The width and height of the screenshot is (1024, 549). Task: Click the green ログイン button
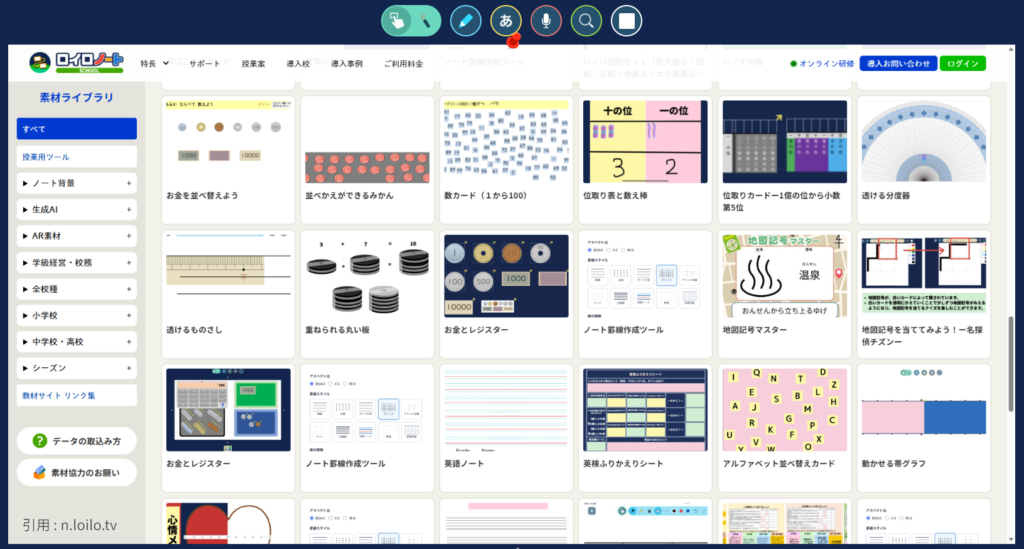click(962, 63)
